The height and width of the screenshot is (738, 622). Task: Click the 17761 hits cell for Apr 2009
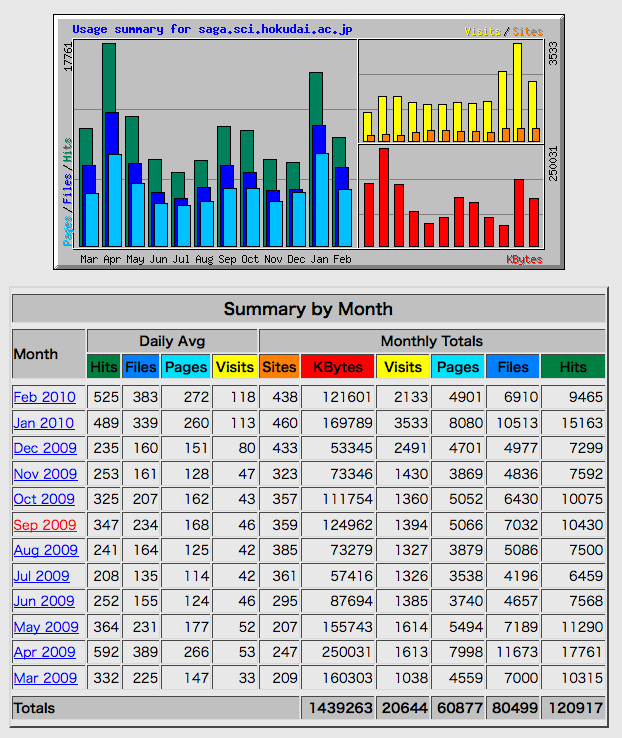pyautogui.click(x=573, y=652)
